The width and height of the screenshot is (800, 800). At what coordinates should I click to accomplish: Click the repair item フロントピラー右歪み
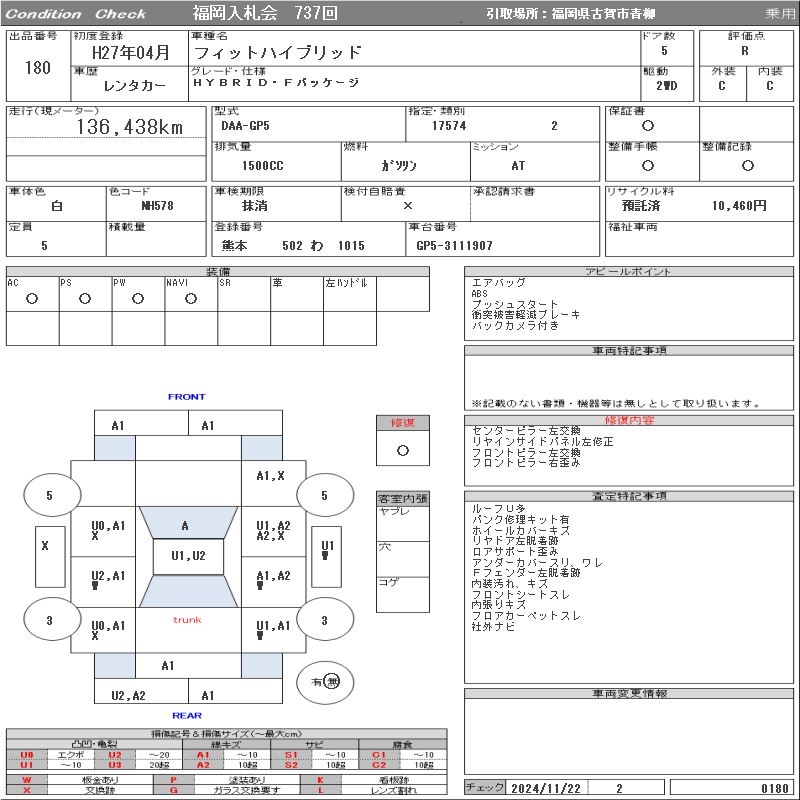pyautogui.click(x=526, y=463)
